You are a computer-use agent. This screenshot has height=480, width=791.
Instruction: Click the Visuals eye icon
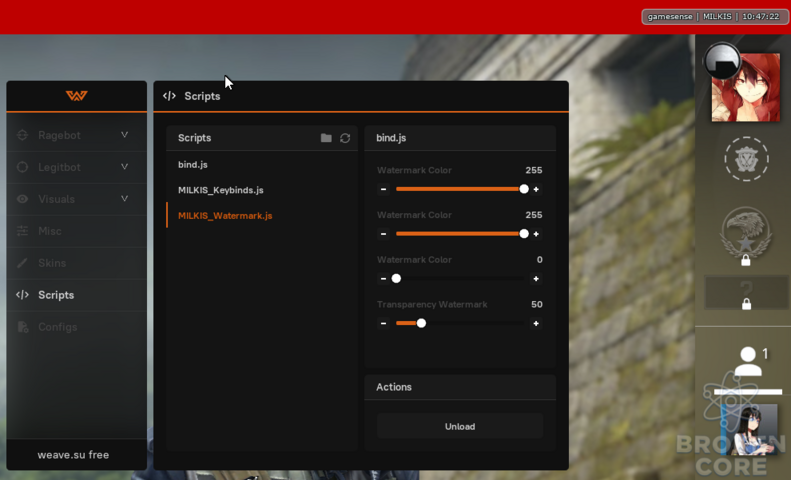click(22, 199)
